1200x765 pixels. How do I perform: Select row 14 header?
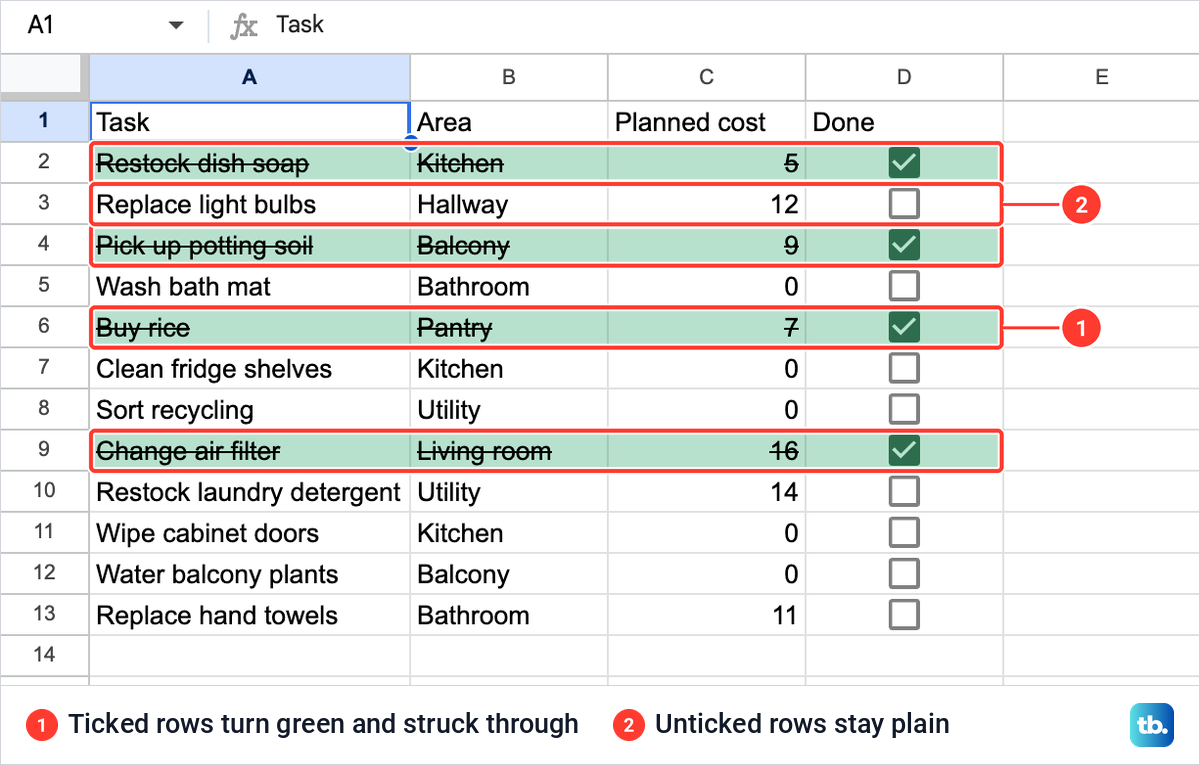coord(45,656)
